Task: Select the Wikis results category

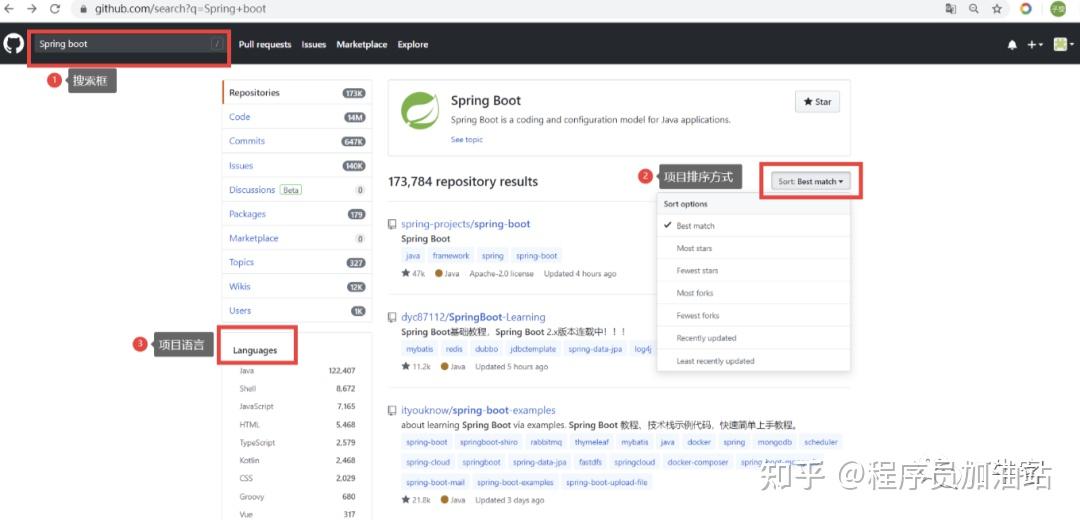Action: 297,287
